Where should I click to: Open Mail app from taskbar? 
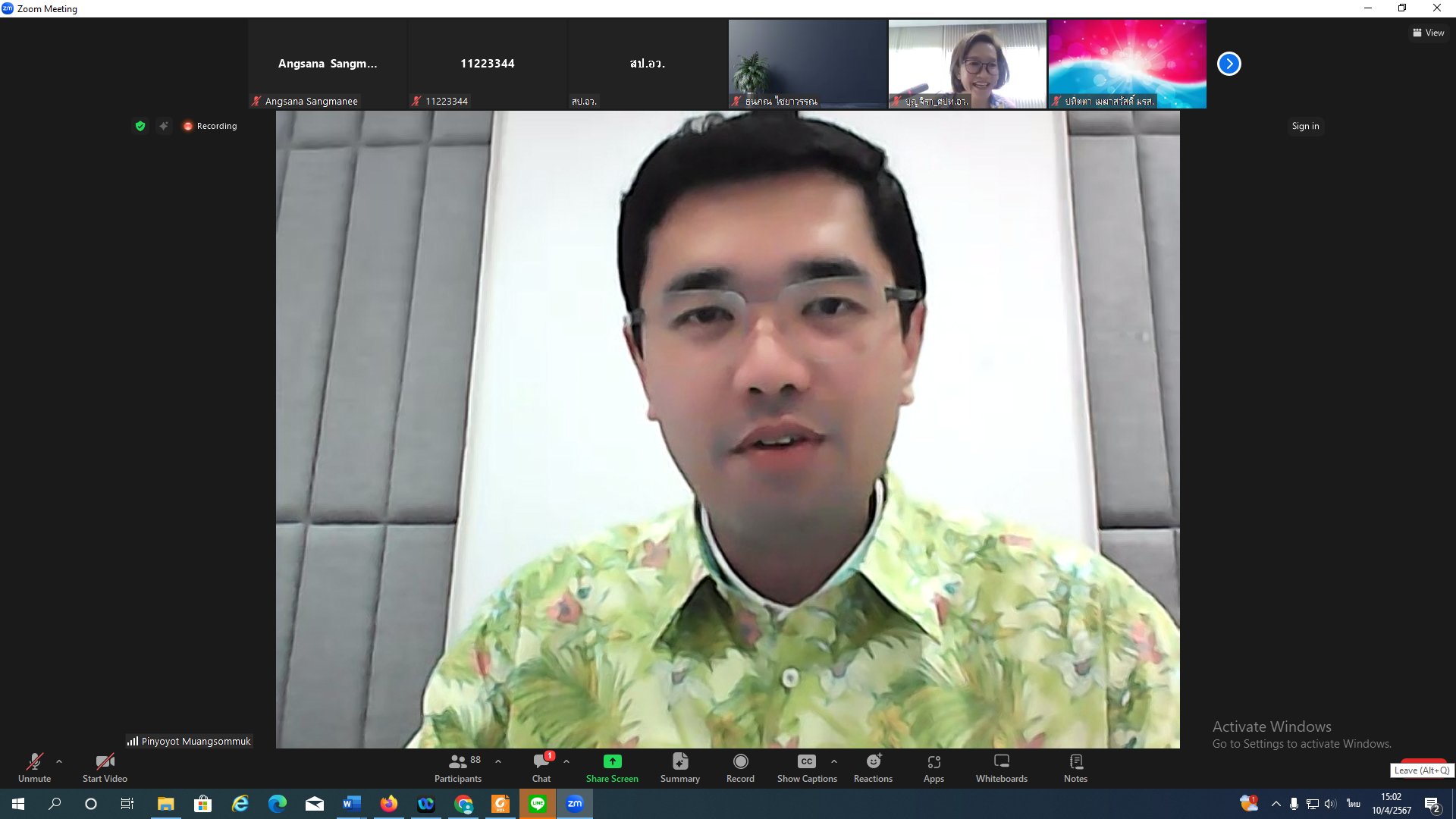[314, 804]
